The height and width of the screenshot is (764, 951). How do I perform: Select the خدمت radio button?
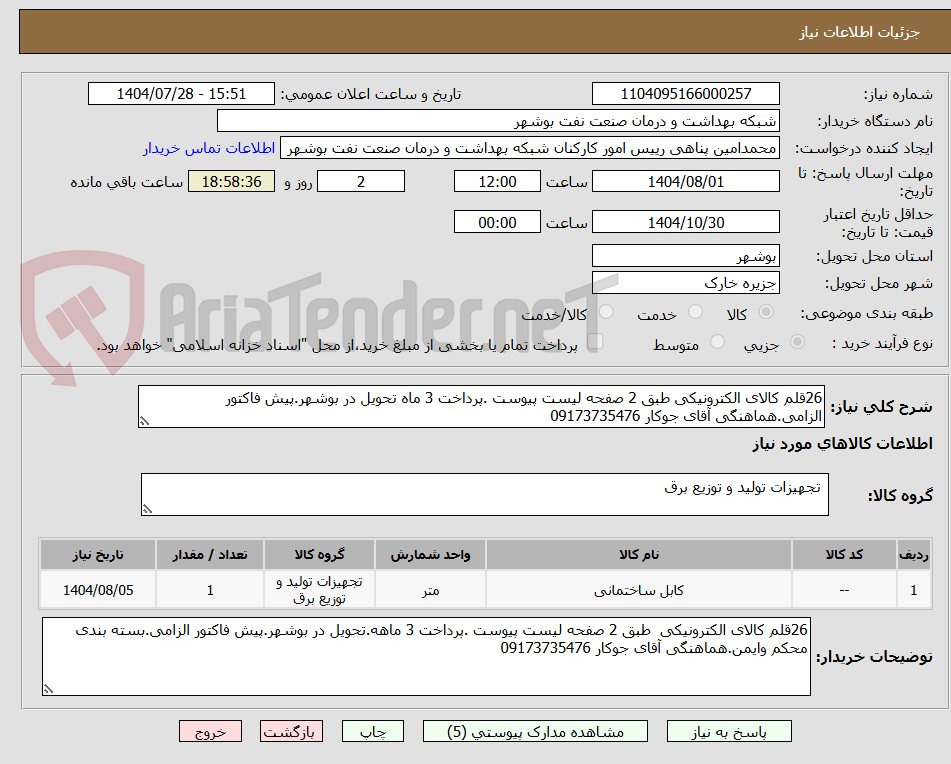pyautogui.click(x=694, y=311)
